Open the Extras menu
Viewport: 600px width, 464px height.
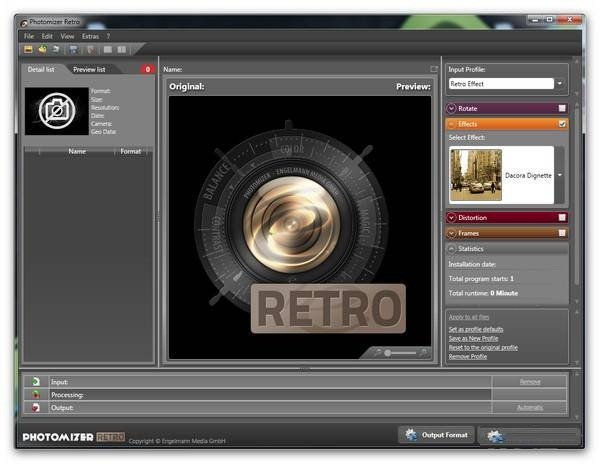point(90,36)
